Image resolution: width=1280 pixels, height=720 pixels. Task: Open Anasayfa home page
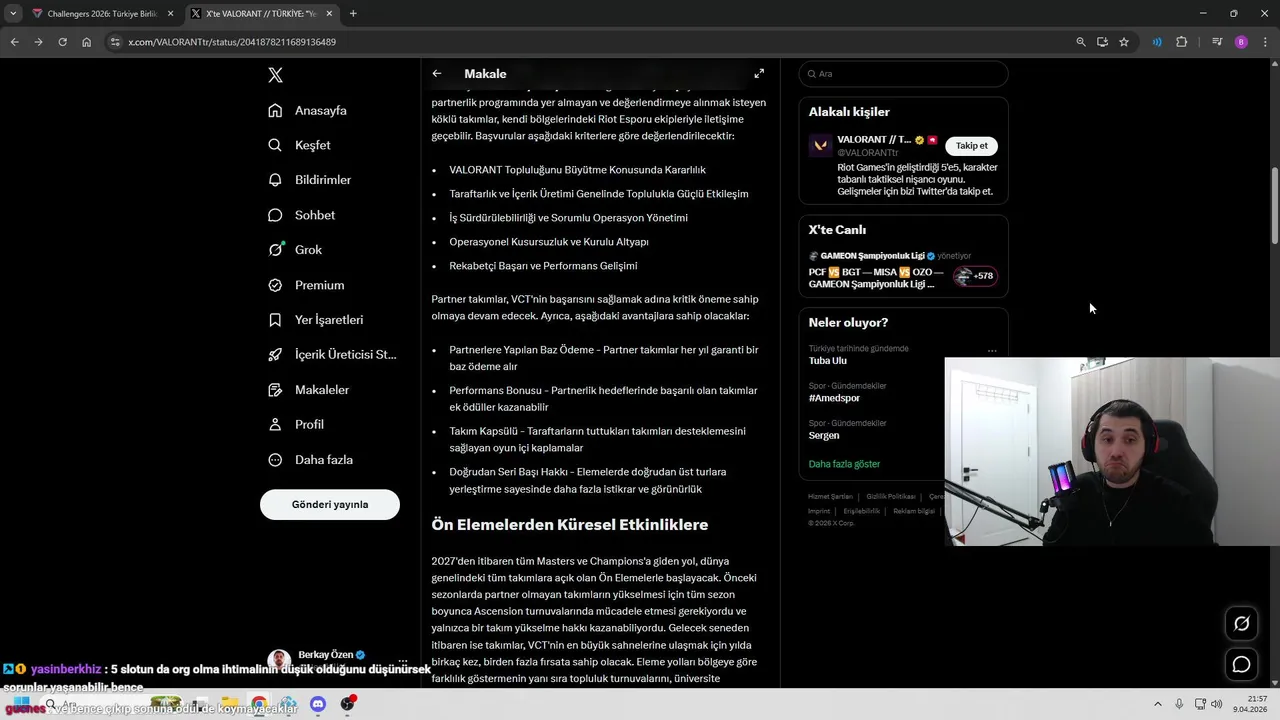308,110
